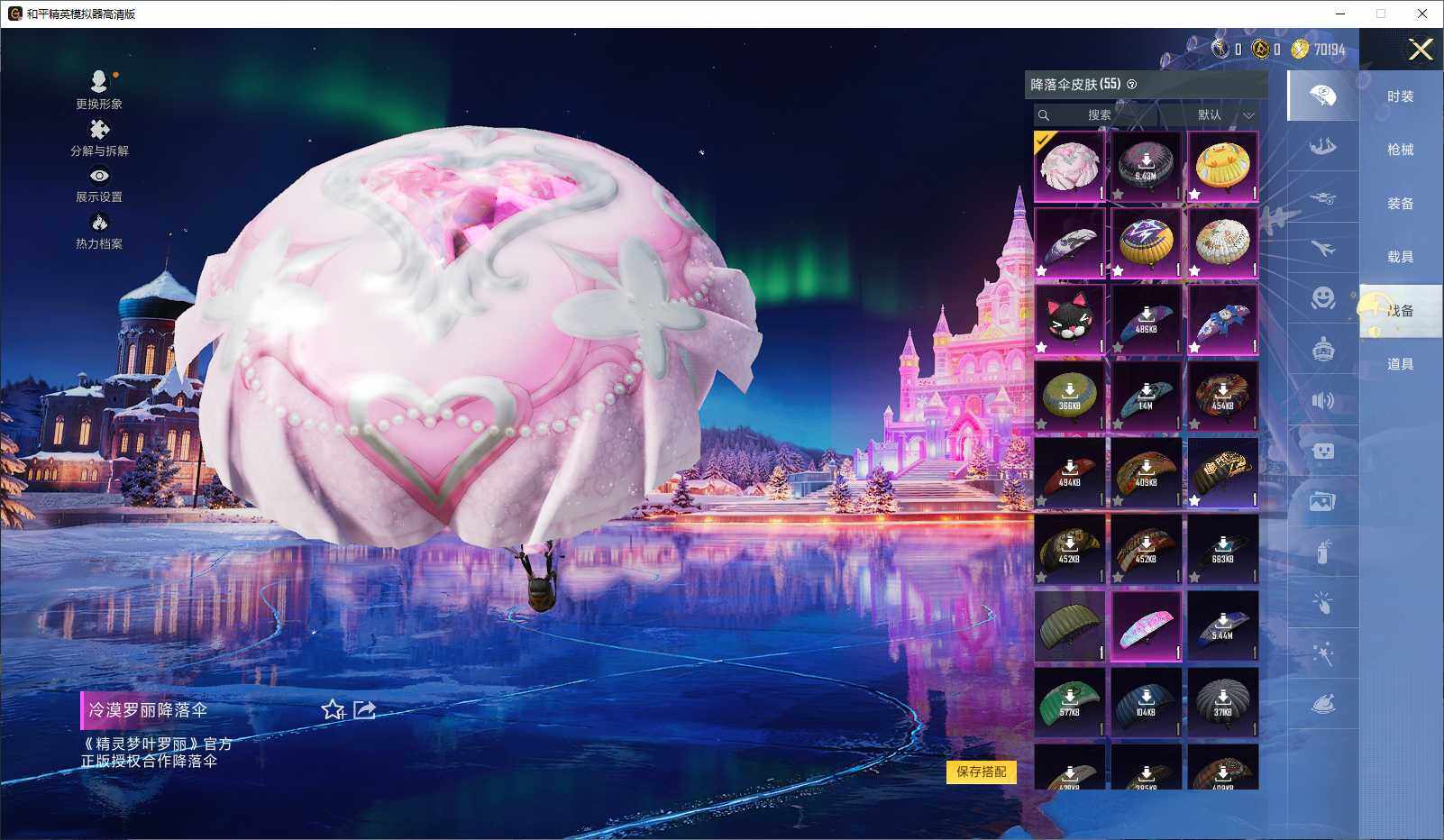Download the 6.43M dark parachute skin

pyautogui.click(x=1147, y=167)
